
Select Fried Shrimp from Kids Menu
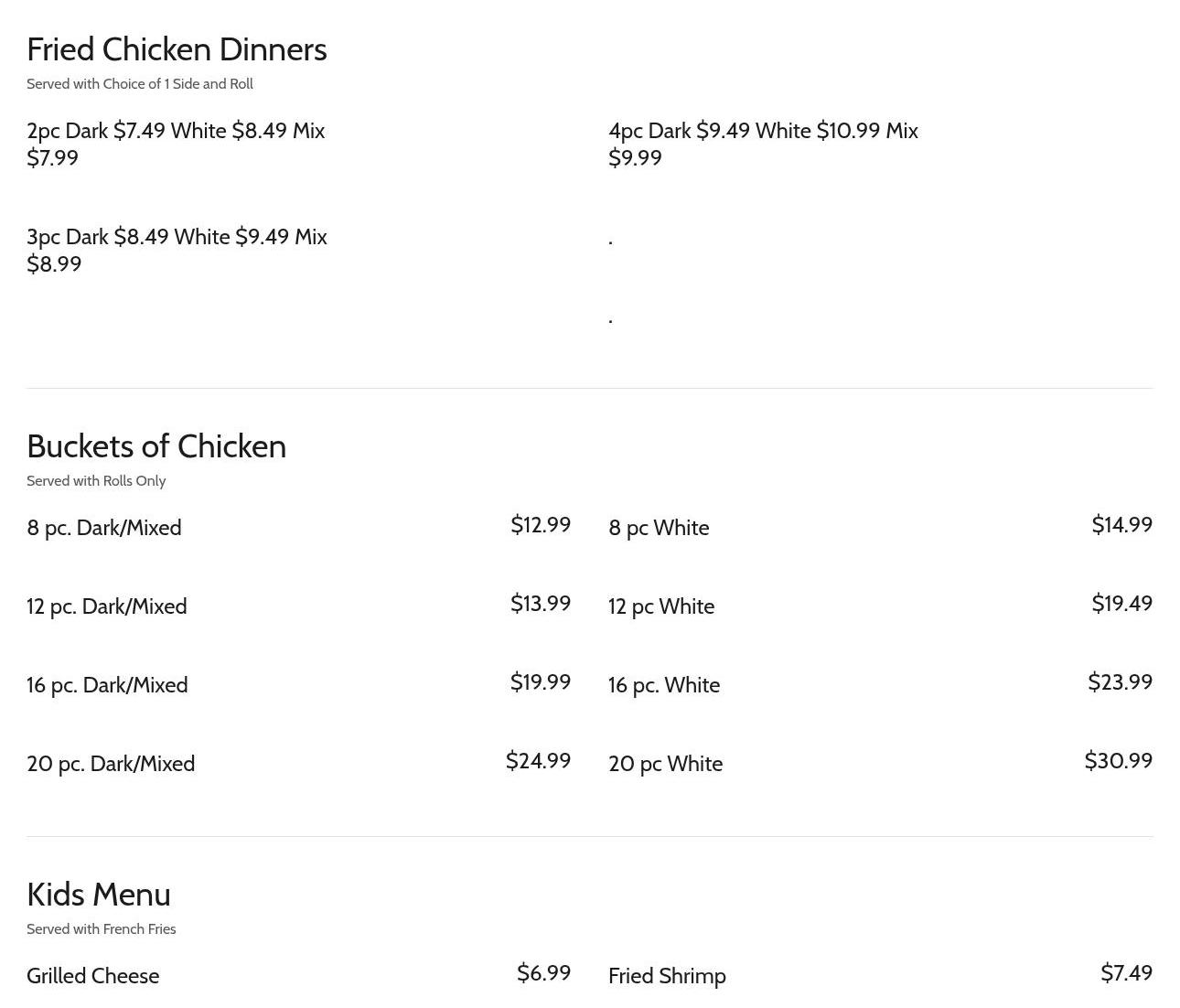point(667,976)
